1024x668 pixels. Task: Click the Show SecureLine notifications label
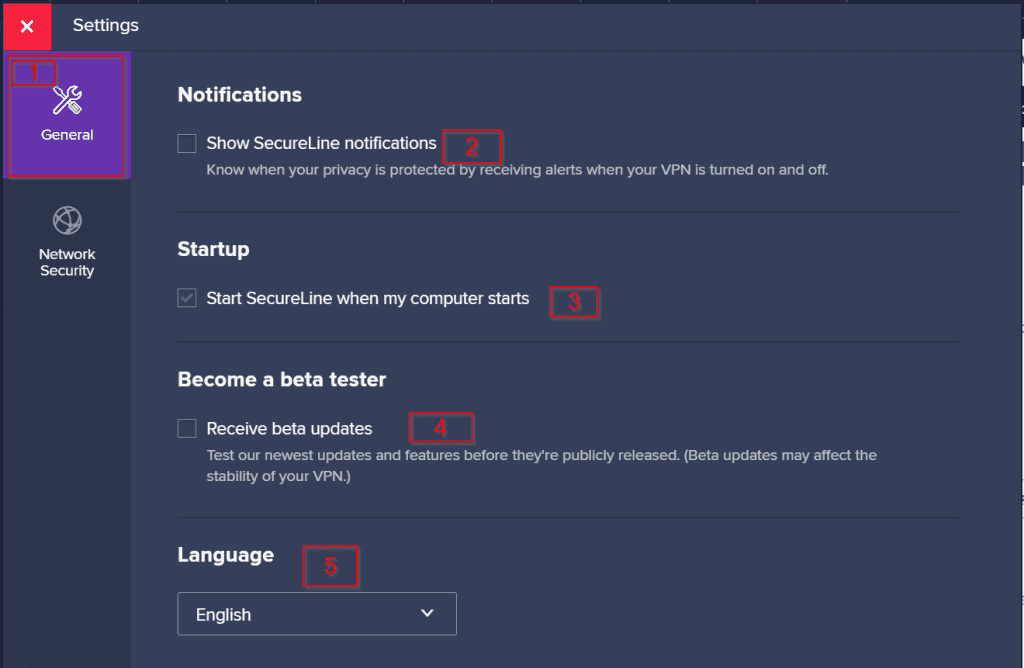click(321, 143)
